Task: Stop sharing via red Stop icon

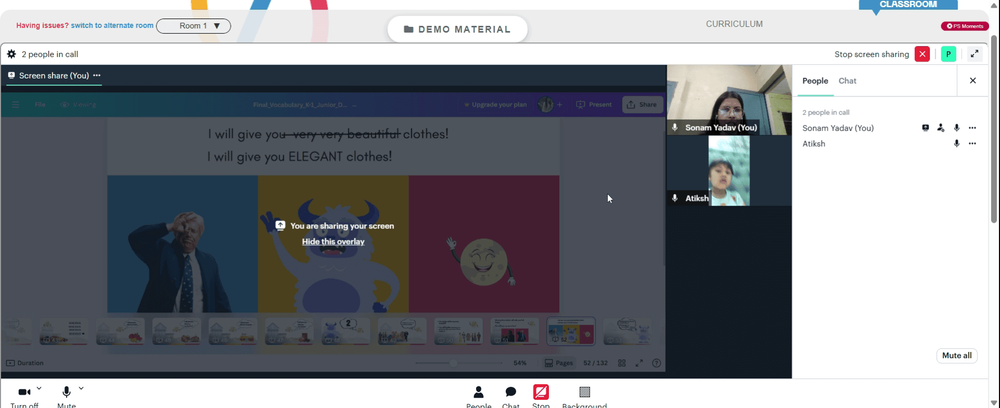Action: coord(541,391)
